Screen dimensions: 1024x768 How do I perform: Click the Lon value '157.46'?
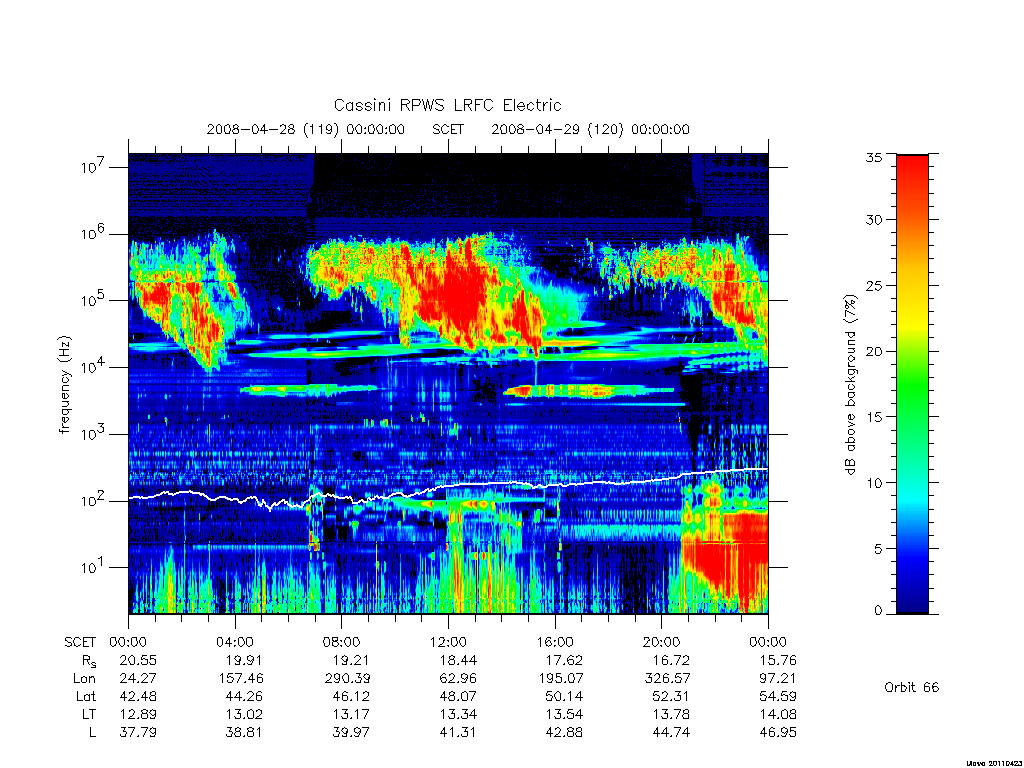pos(240,678)
